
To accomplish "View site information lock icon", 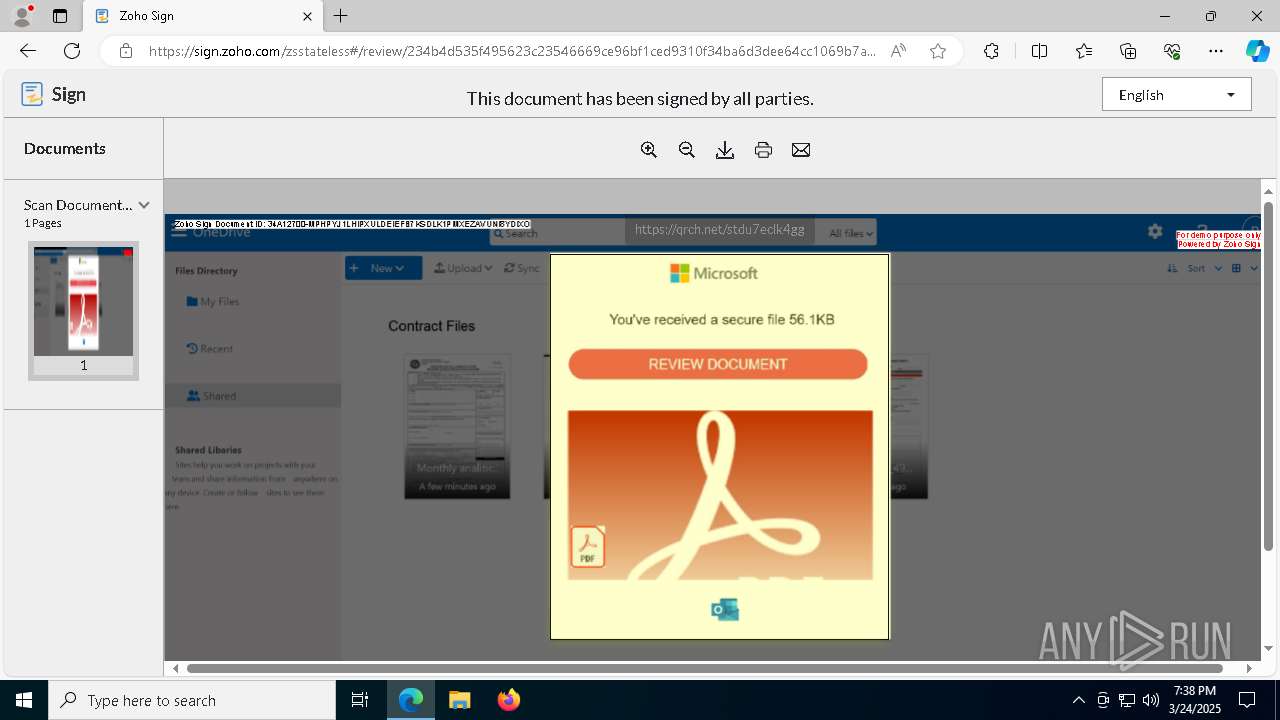I will tap(126, 51).
